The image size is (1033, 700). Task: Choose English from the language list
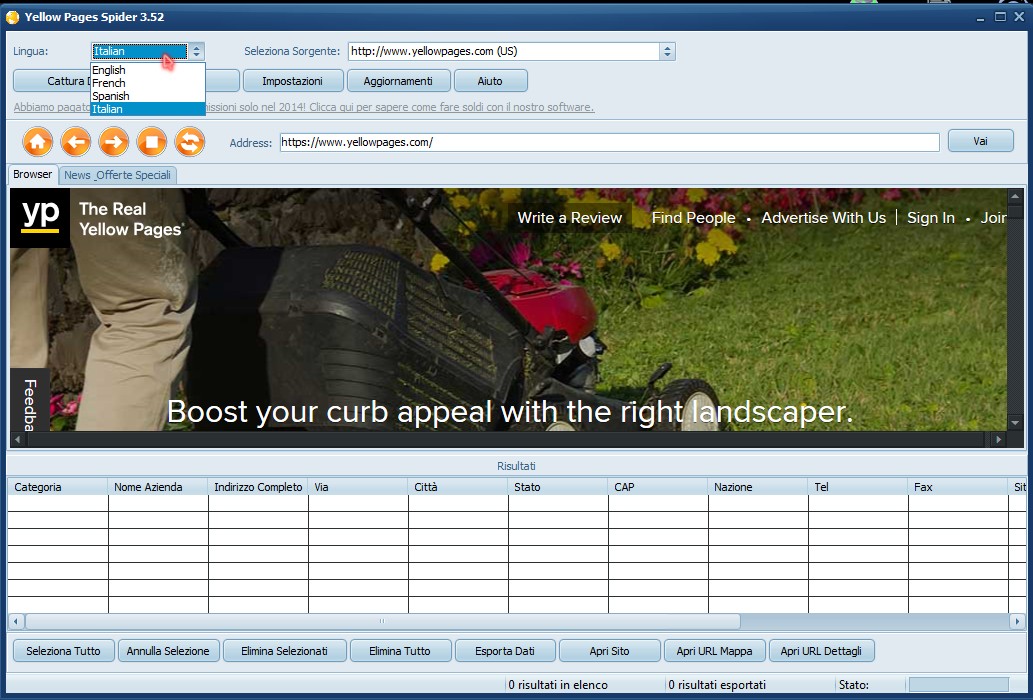point(148,70)
